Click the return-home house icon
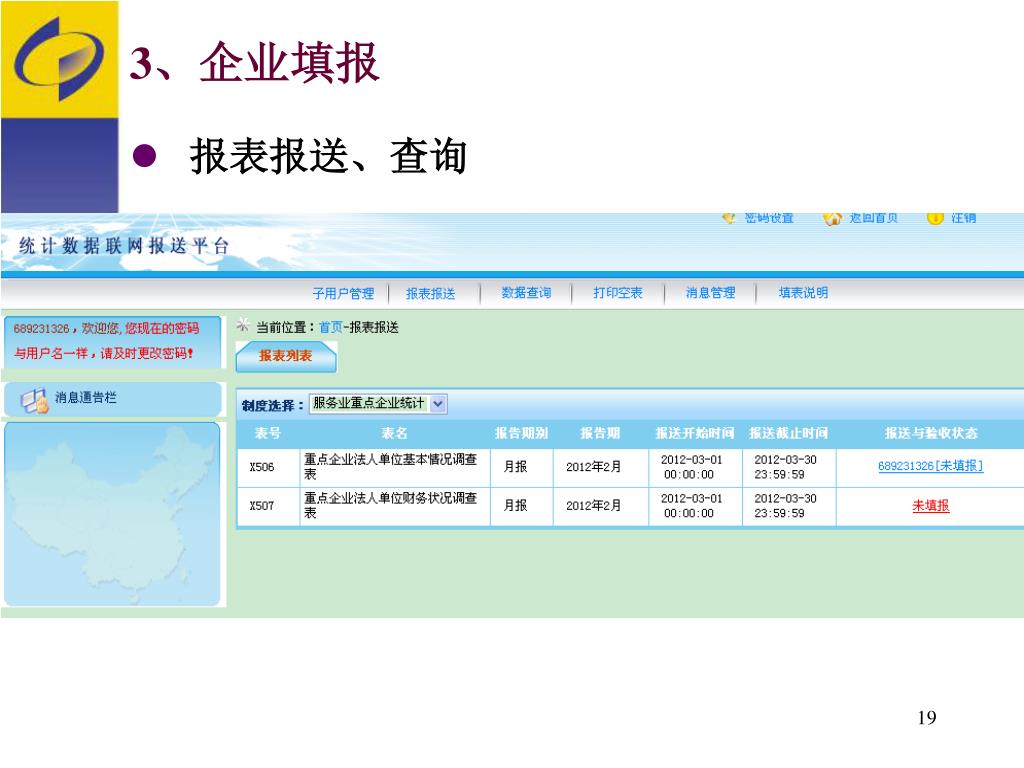 tap(832, 218)
